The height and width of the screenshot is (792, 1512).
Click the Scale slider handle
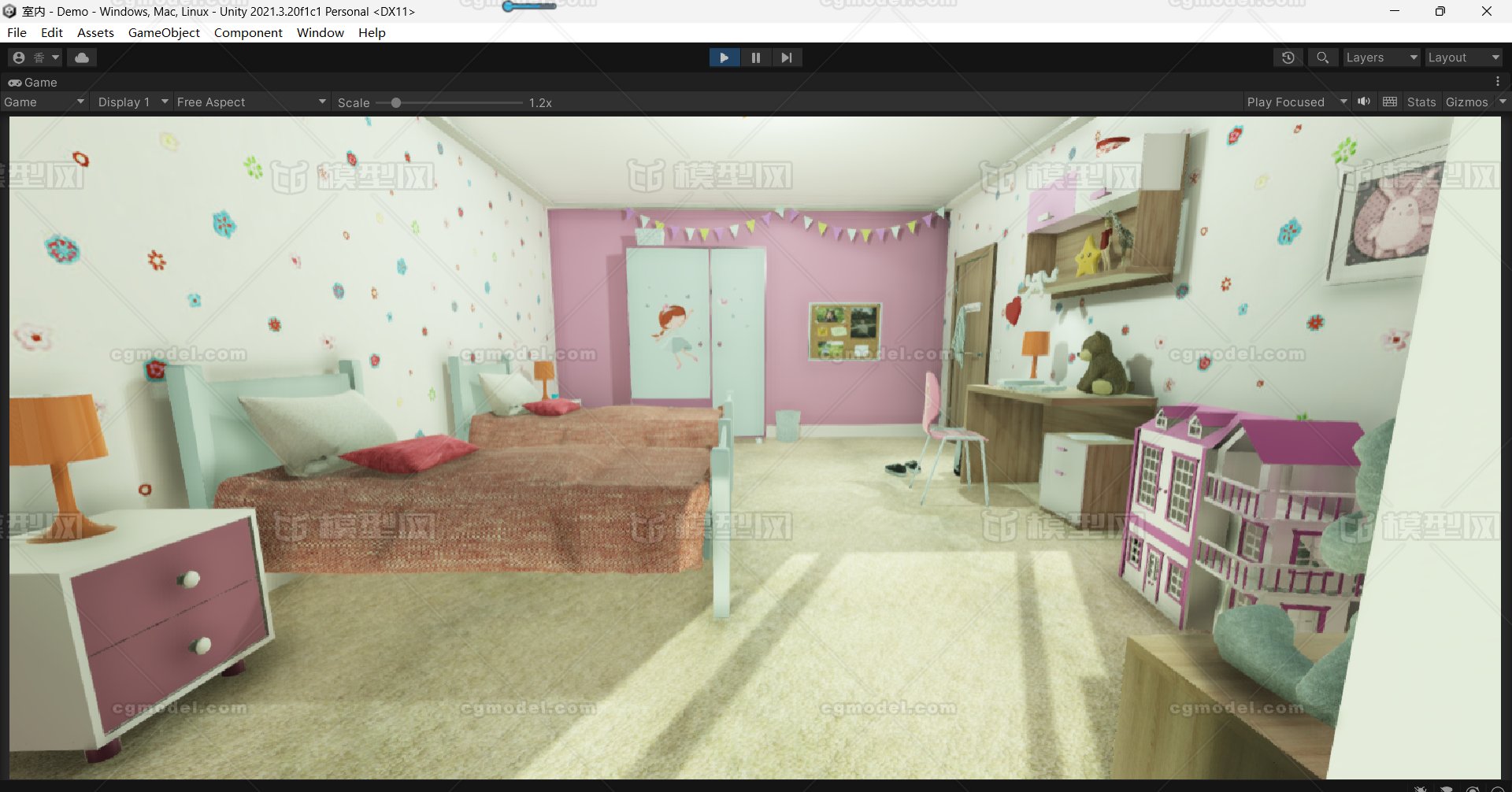(396, 102)
